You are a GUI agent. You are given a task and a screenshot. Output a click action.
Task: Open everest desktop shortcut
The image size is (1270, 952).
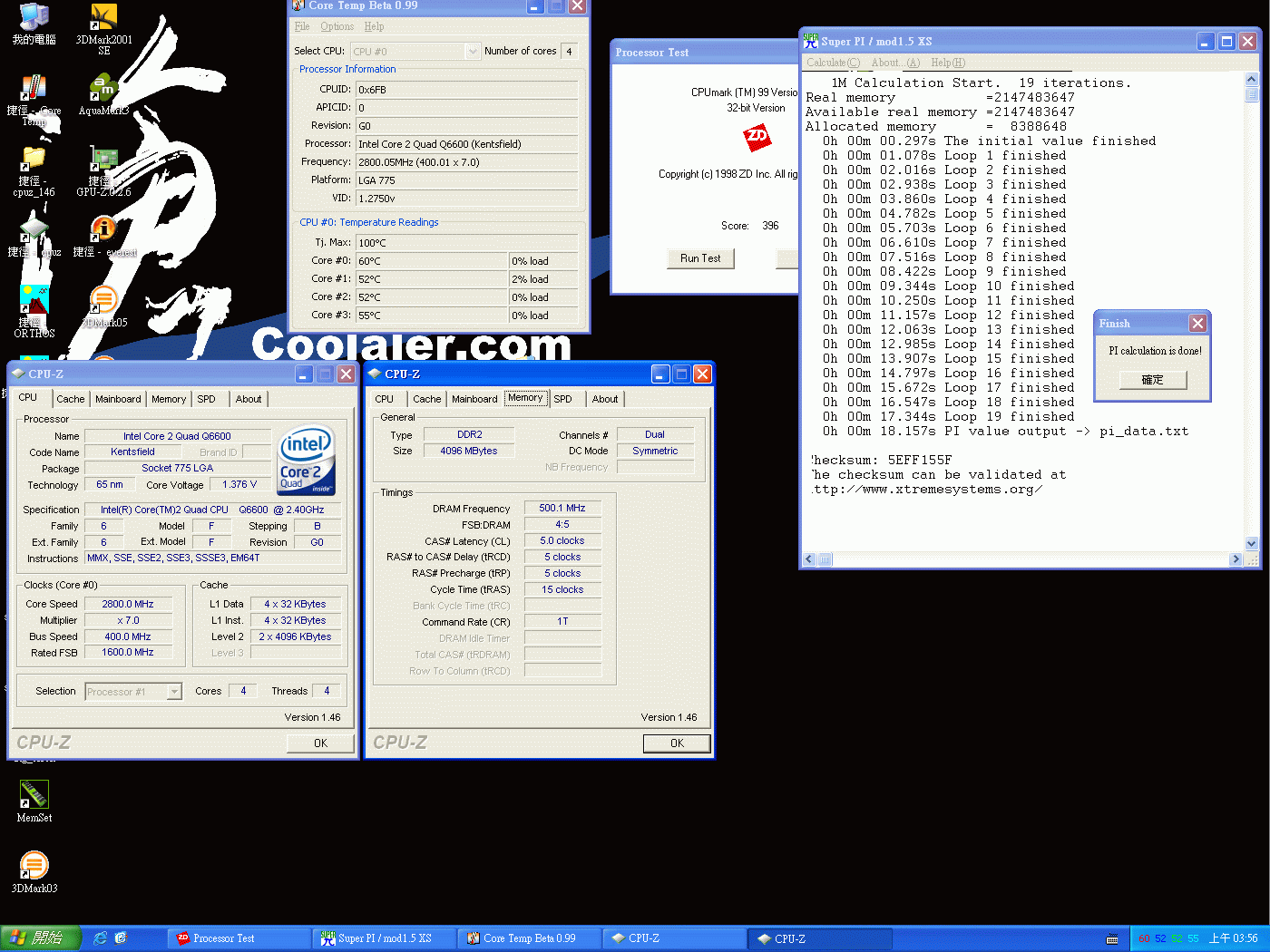point(104,238)
